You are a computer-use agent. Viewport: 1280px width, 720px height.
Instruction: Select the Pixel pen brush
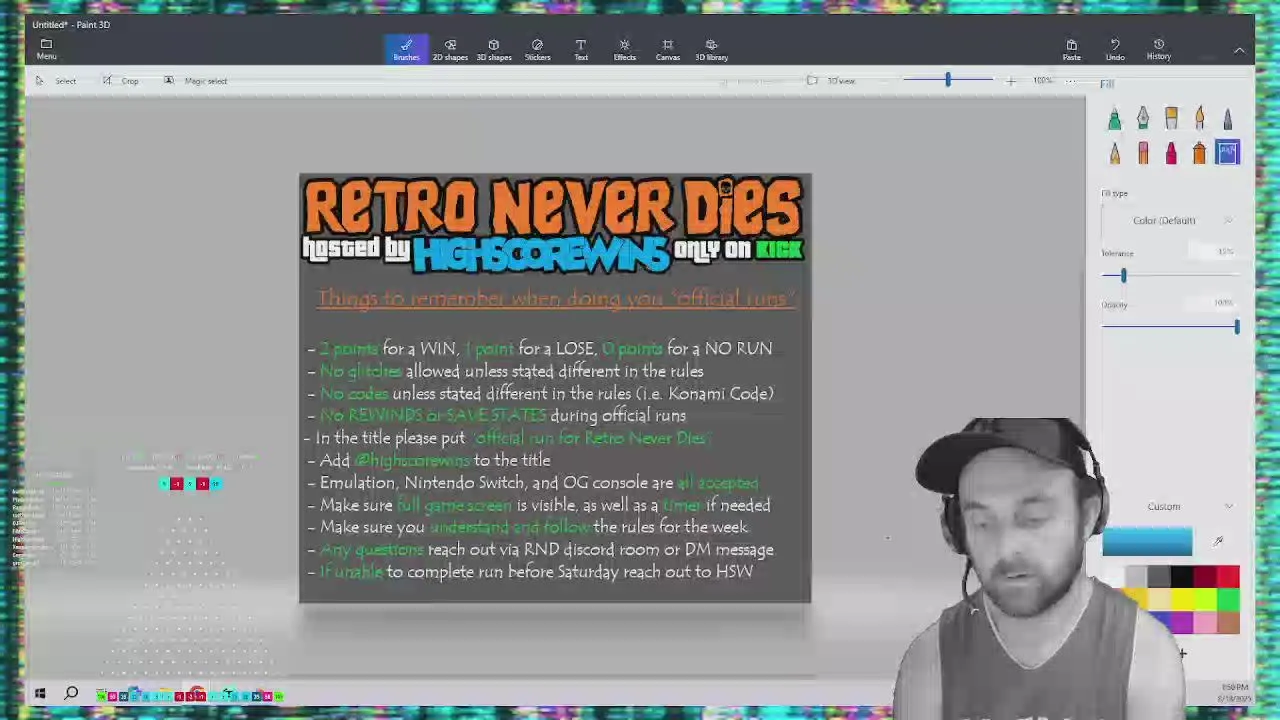click(x=1227, y=119)
